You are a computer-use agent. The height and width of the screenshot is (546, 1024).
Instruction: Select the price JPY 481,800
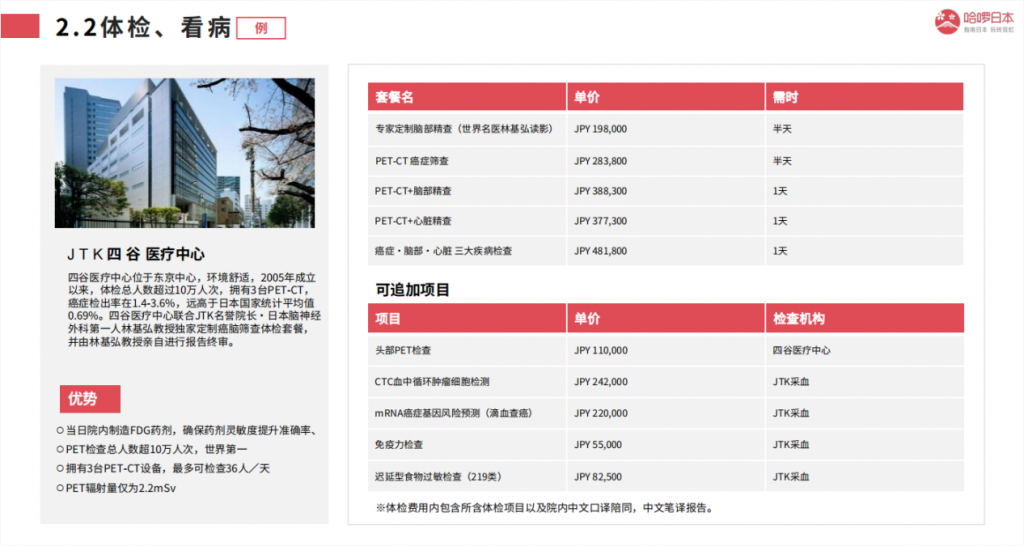tap(600, 251)
